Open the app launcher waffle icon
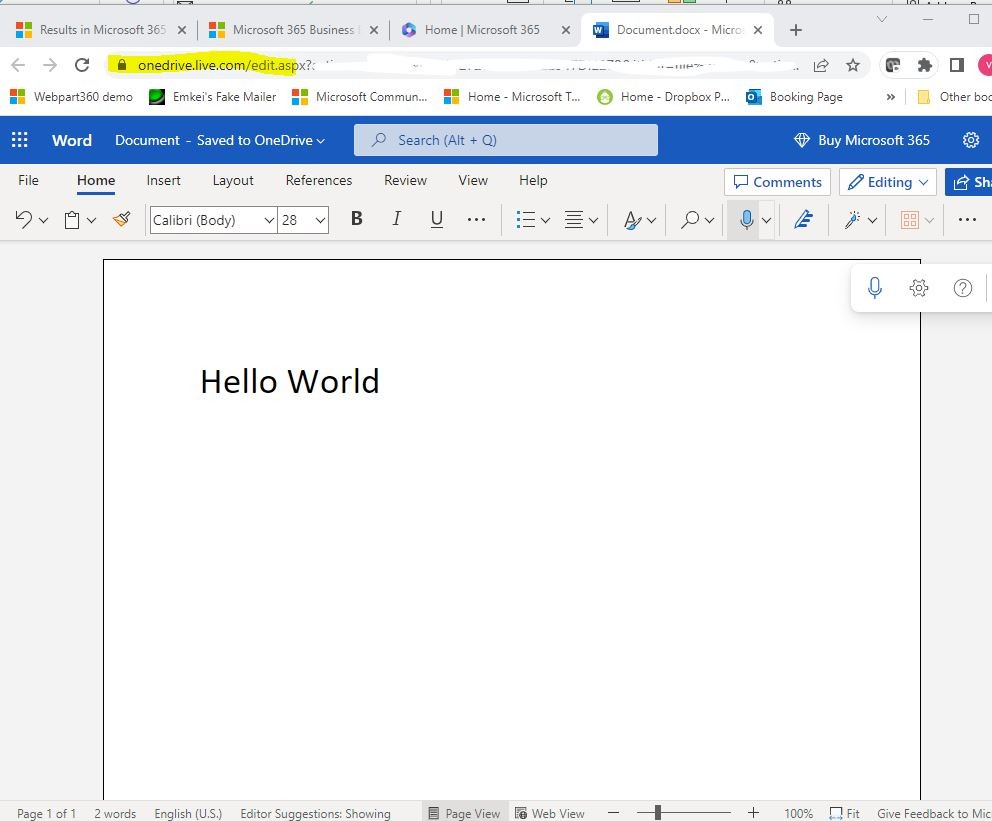 (20, 140)
